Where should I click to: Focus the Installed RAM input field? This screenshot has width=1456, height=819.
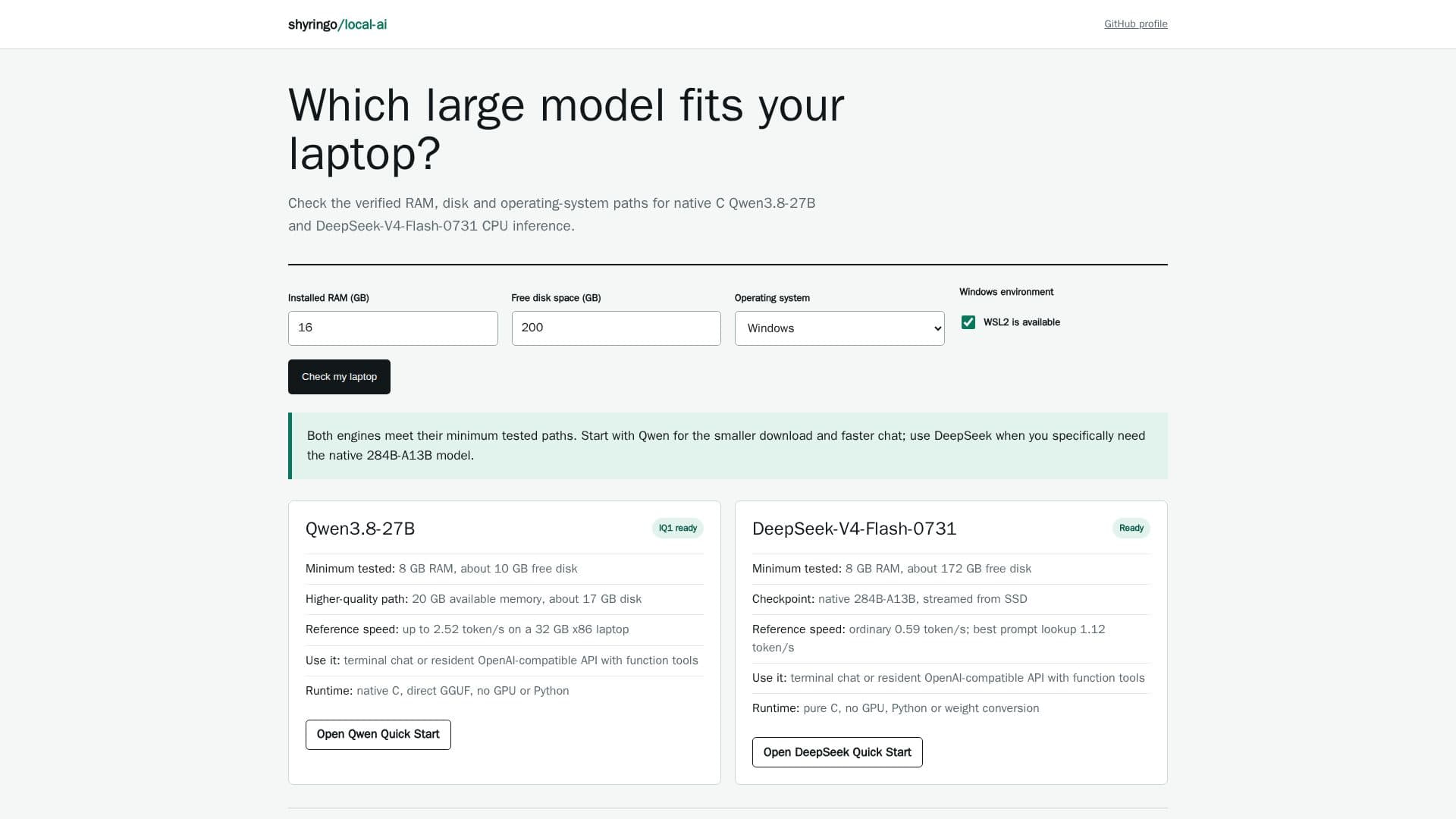coord(393,328)
